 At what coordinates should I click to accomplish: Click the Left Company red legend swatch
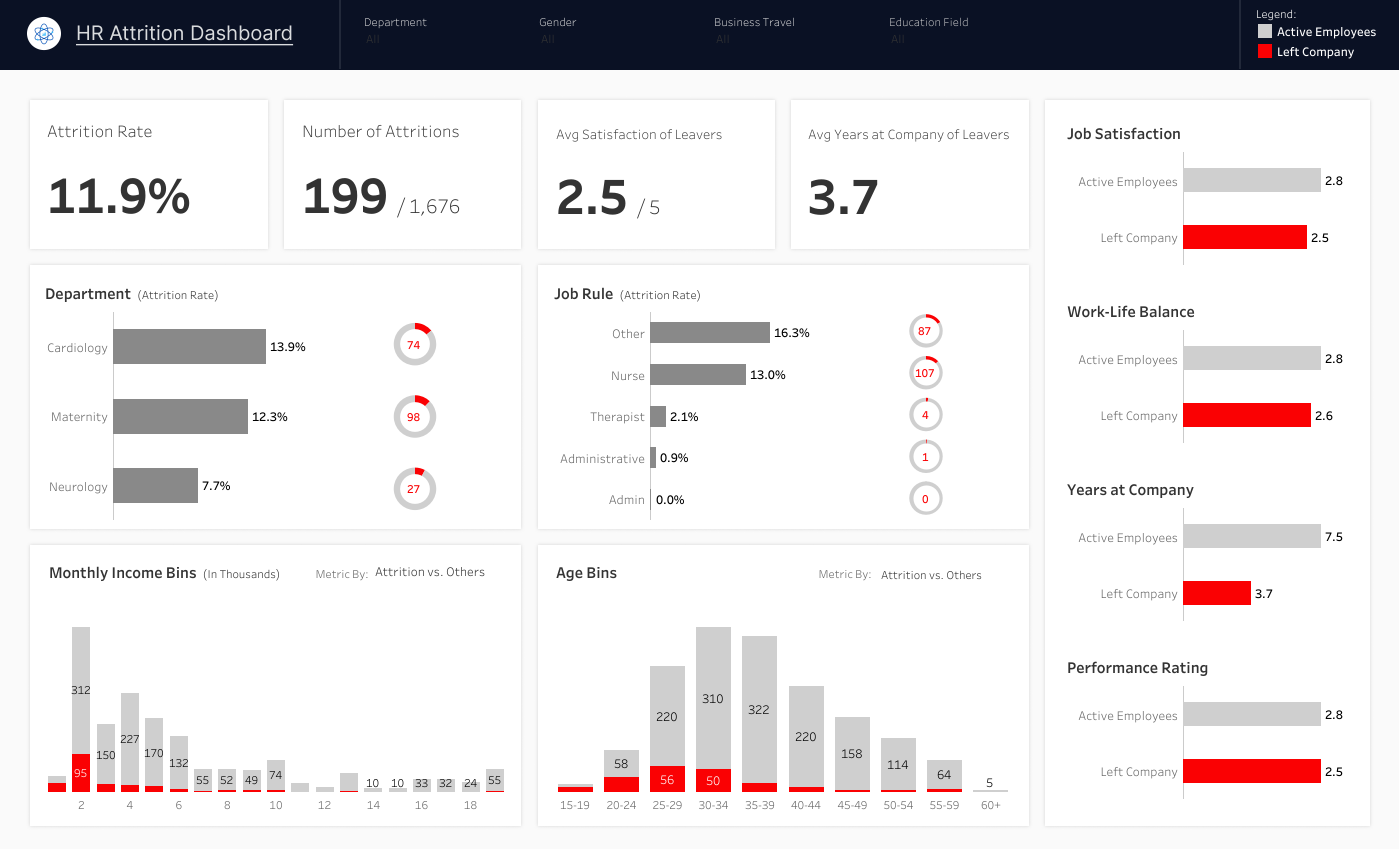(x=1265, y=51)
